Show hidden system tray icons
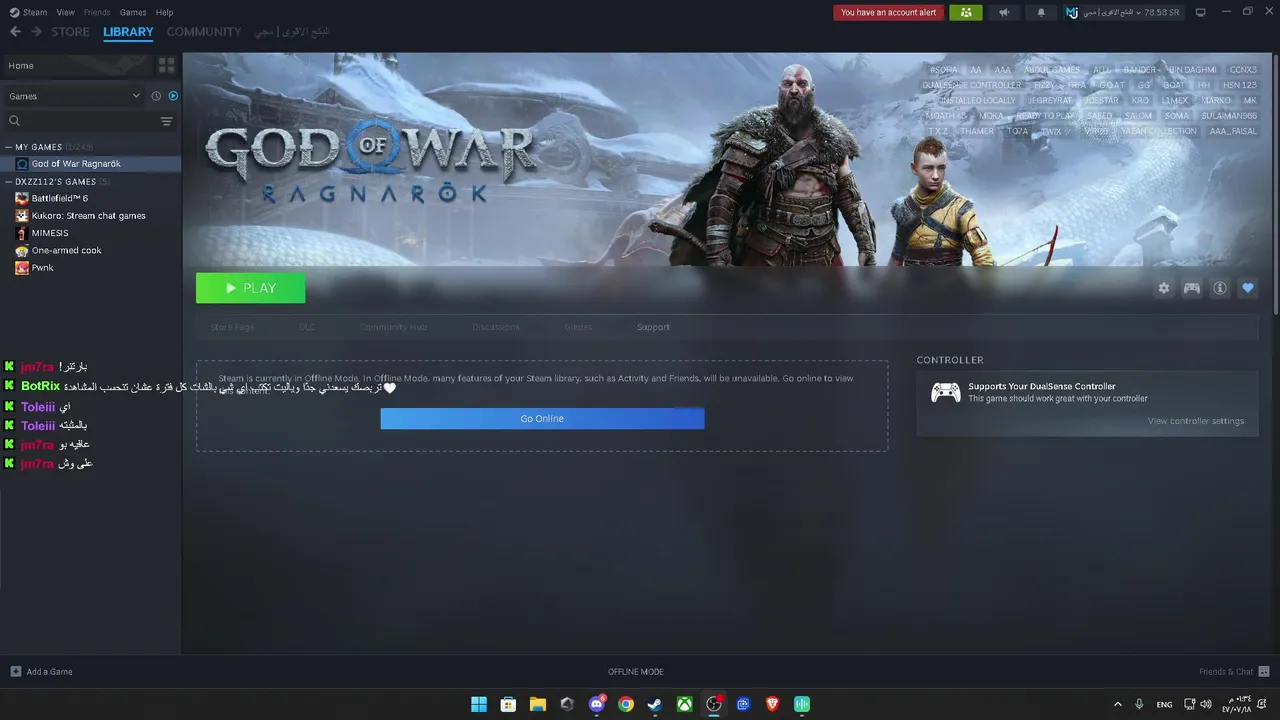The image size is (1280, 720). pyautogui.click(x=1117, y=704)
